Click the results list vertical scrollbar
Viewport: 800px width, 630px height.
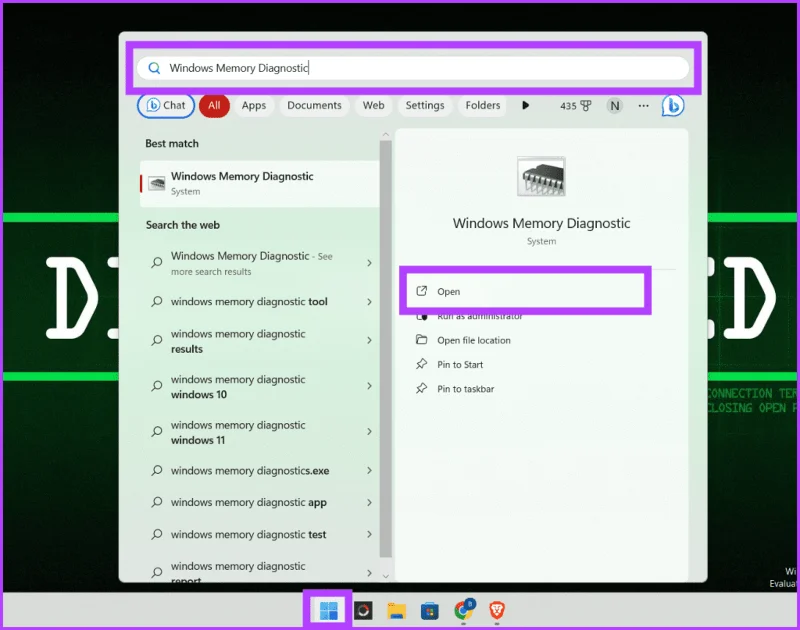[x=386, y=349]
